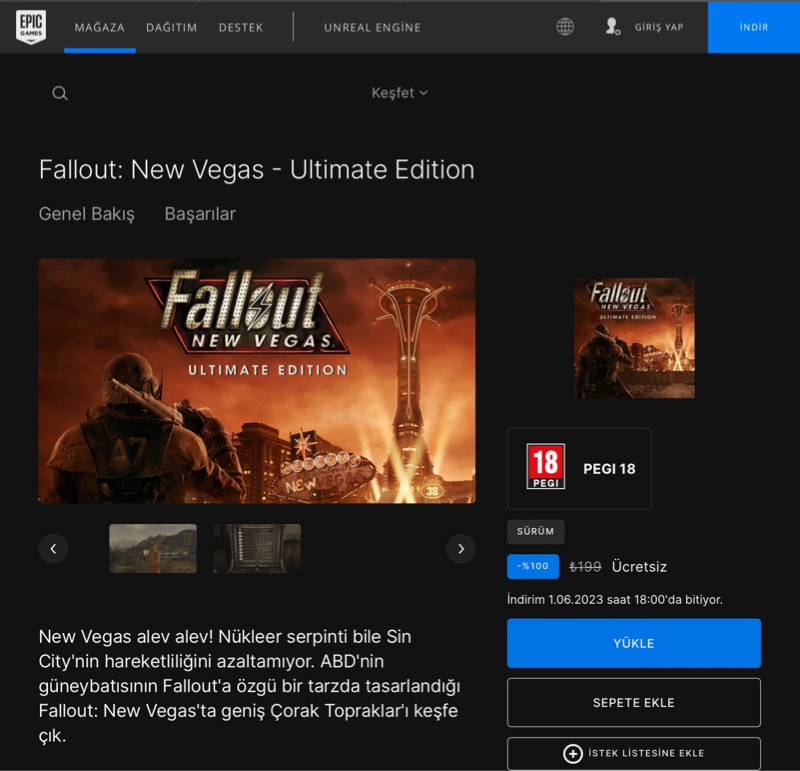This screenshot has height=771, width=800.
Task: Switch to the Başarılar tab
Action: pos(200,214)
